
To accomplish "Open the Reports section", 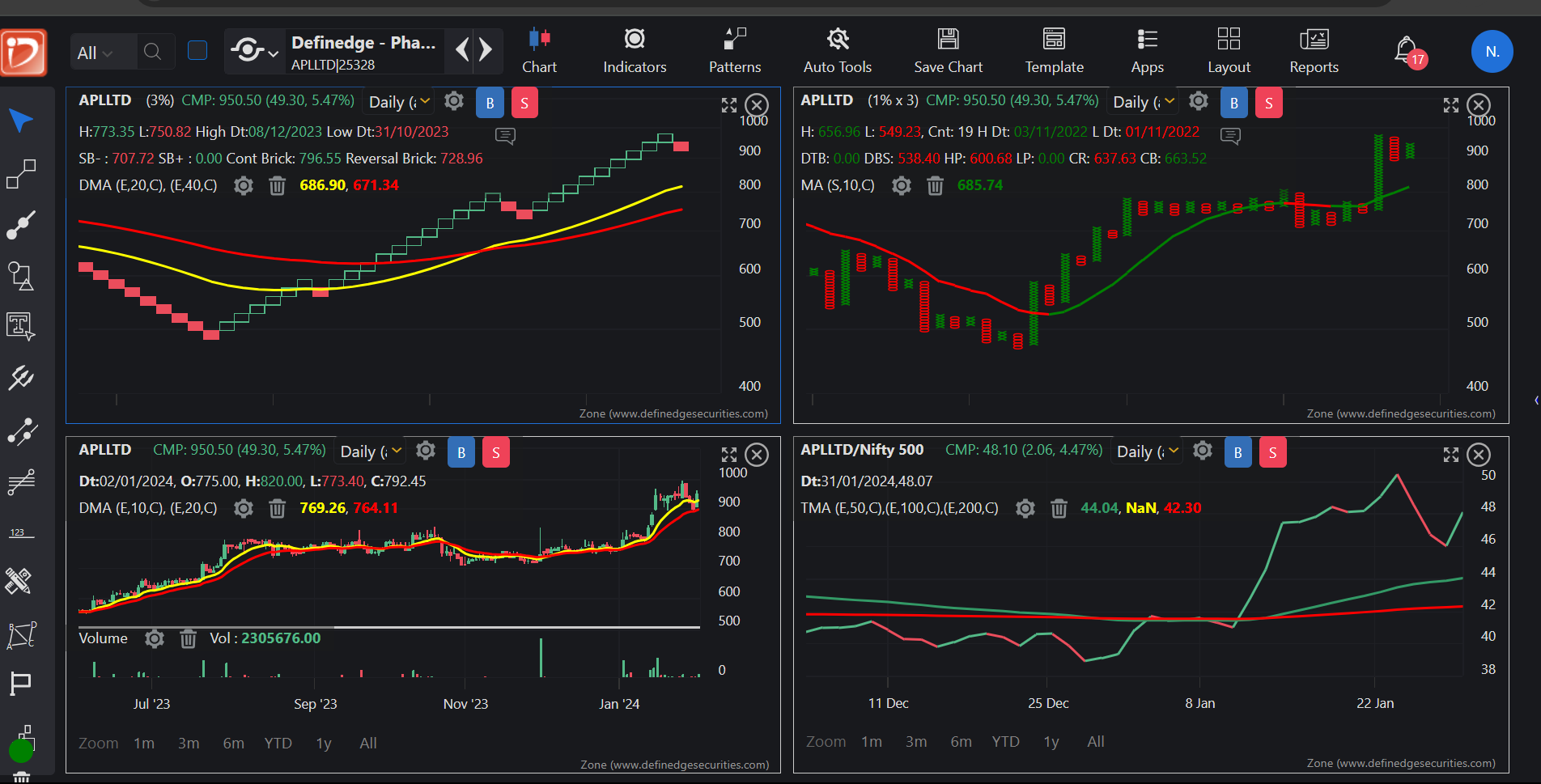I will pos(1314,52).
